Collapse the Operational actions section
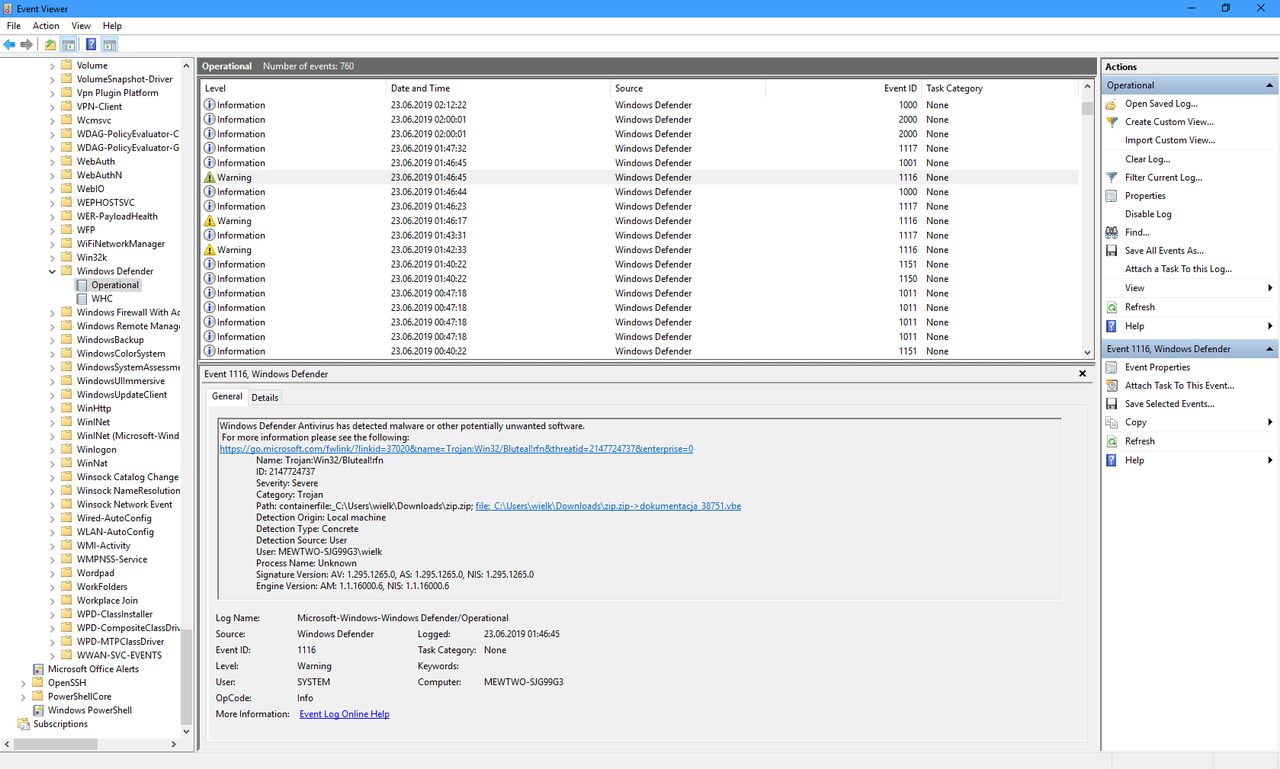Viewport: 1280px width, 769px height. 1270,86
